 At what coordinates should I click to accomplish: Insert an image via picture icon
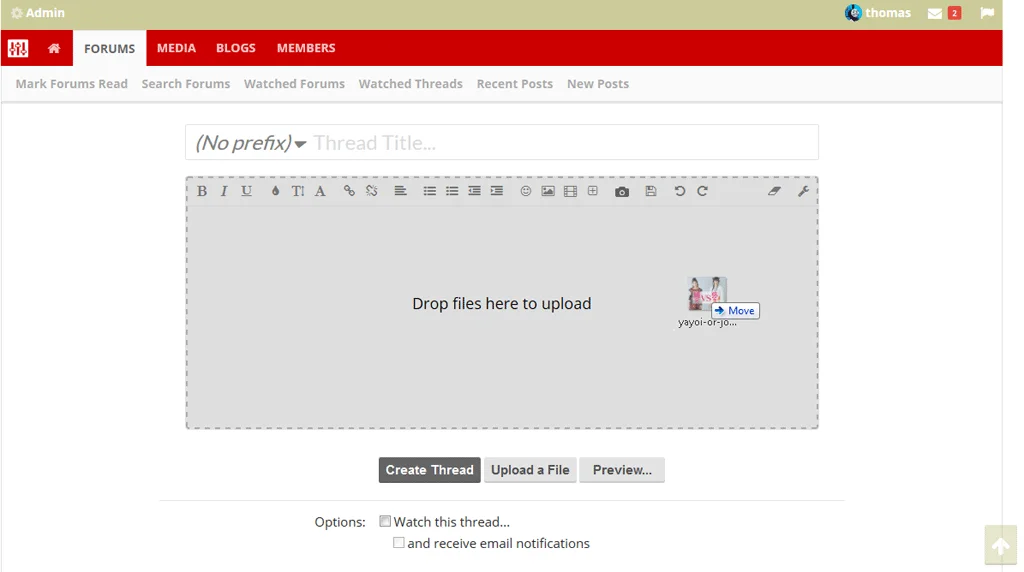548,191
